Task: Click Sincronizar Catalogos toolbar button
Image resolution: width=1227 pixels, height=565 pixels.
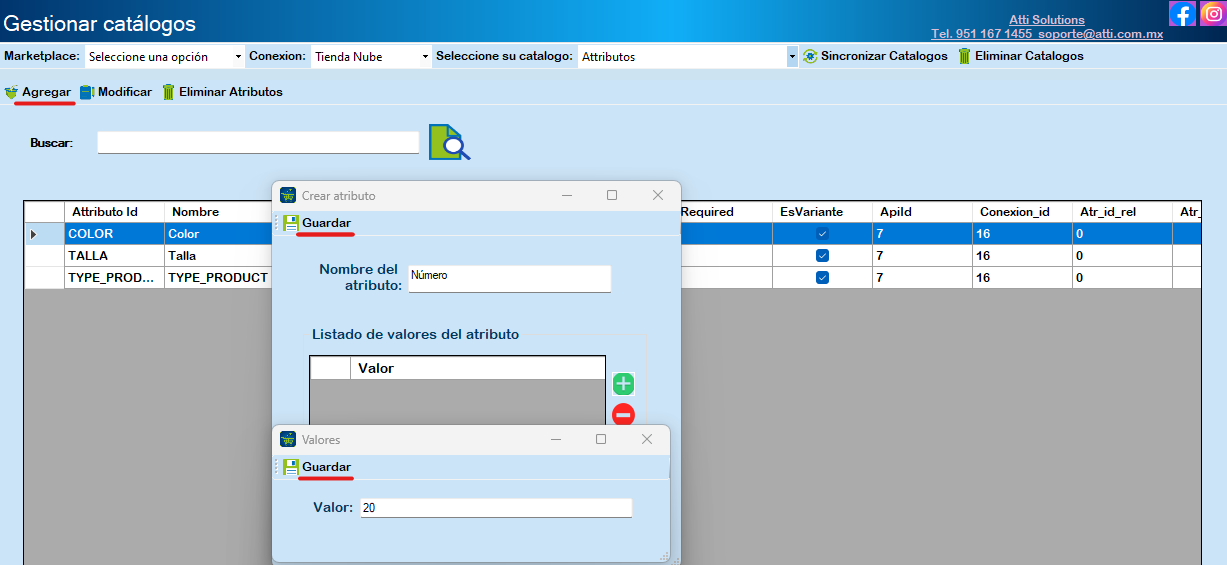Action: point(875,56)
